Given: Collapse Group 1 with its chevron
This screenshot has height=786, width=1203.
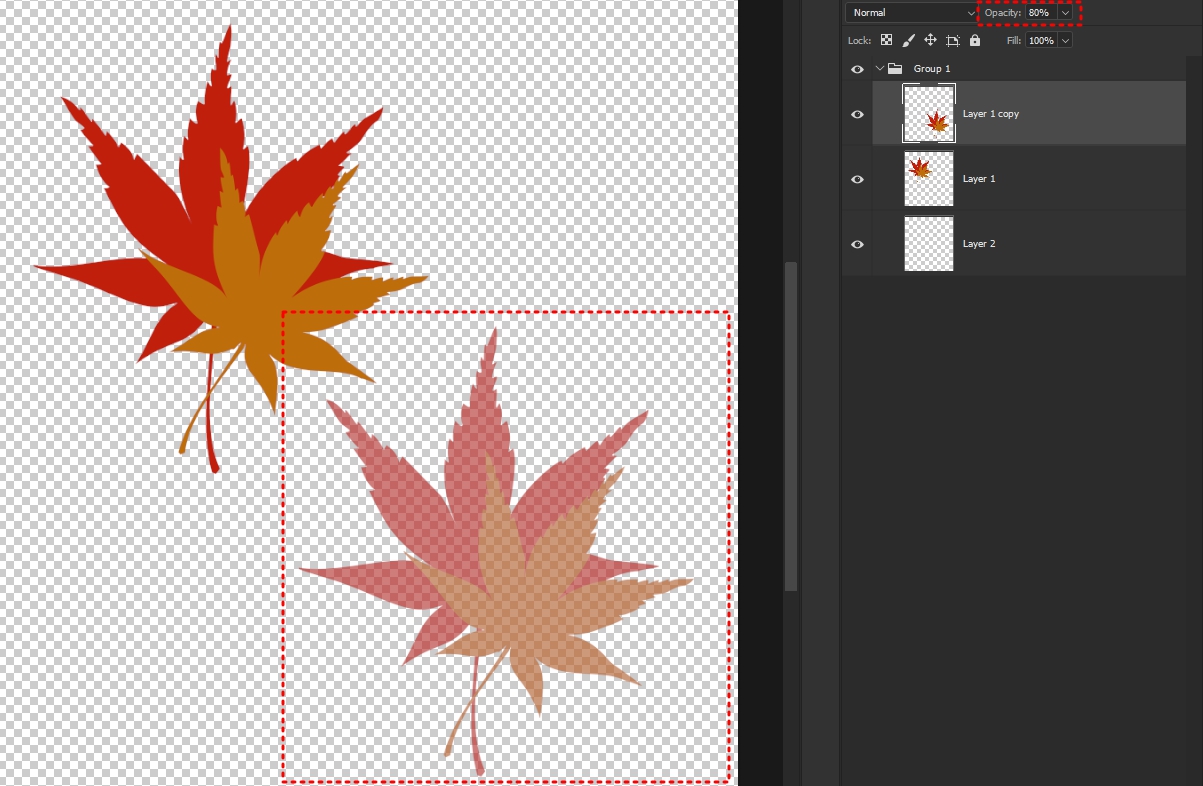Looking at the screenshot, I should coord(880,69).
